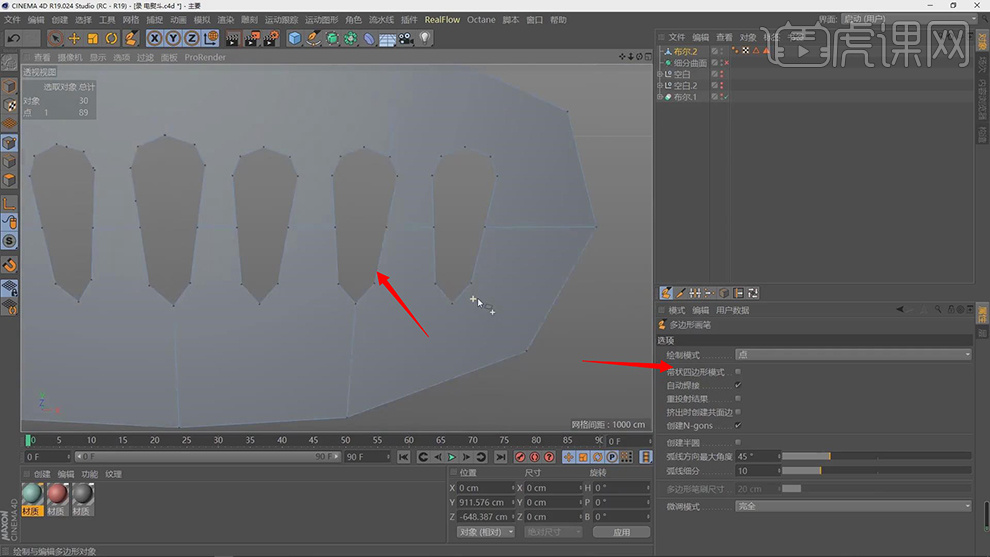Open the RealFlow menu
Image resolution: width=990 pixels, height=557 pixels.
click(x=442, y=19)
